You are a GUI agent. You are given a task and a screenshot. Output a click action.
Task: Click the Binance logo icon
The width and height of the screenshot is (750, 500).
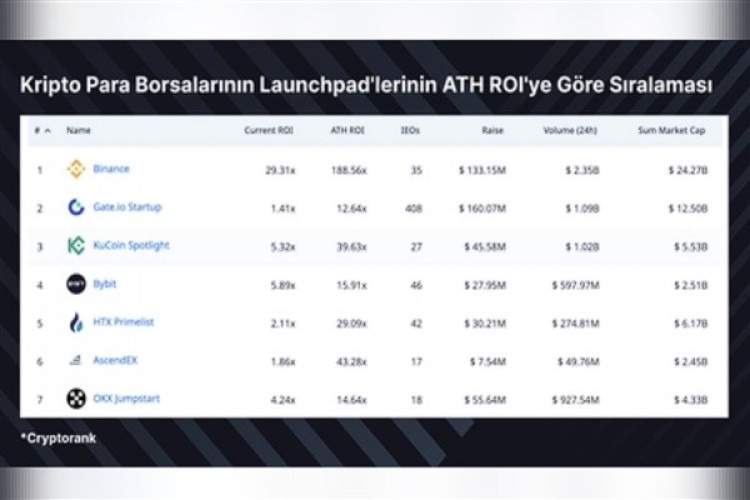click(x=76, y=169)
